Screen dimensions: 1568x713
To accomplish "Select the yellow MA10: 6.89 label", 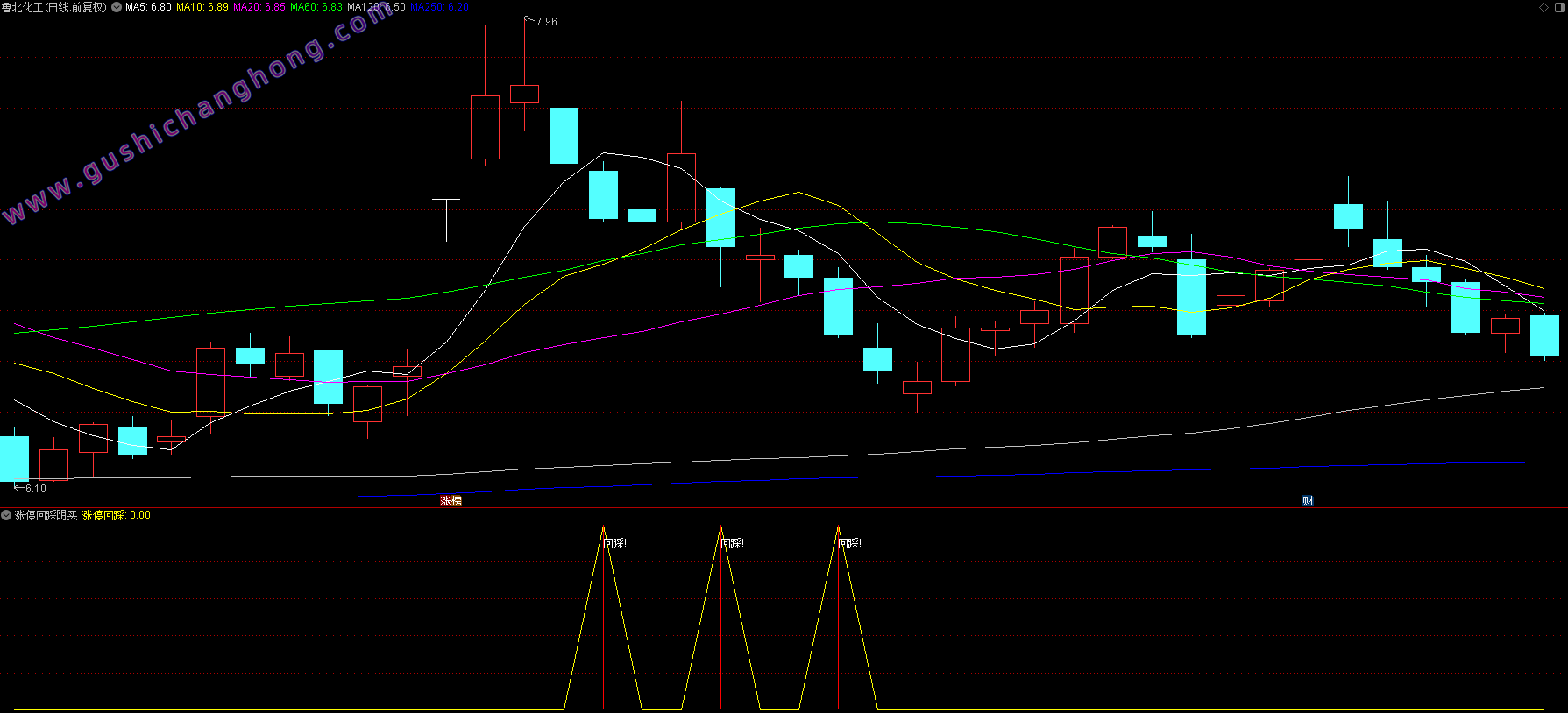I will point(202,7).
